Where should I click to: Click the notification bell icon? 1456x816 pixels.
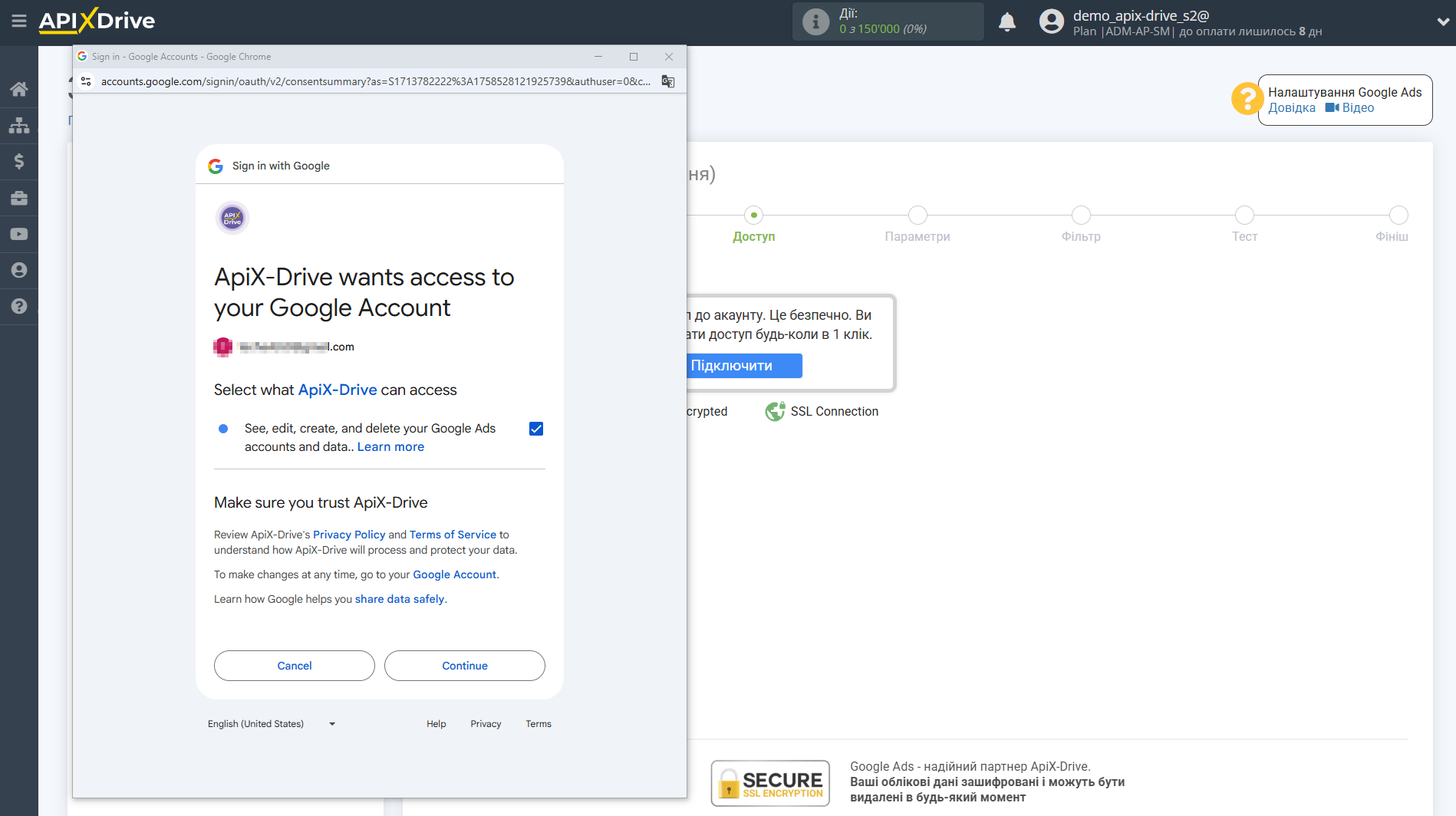[1006, 21]
